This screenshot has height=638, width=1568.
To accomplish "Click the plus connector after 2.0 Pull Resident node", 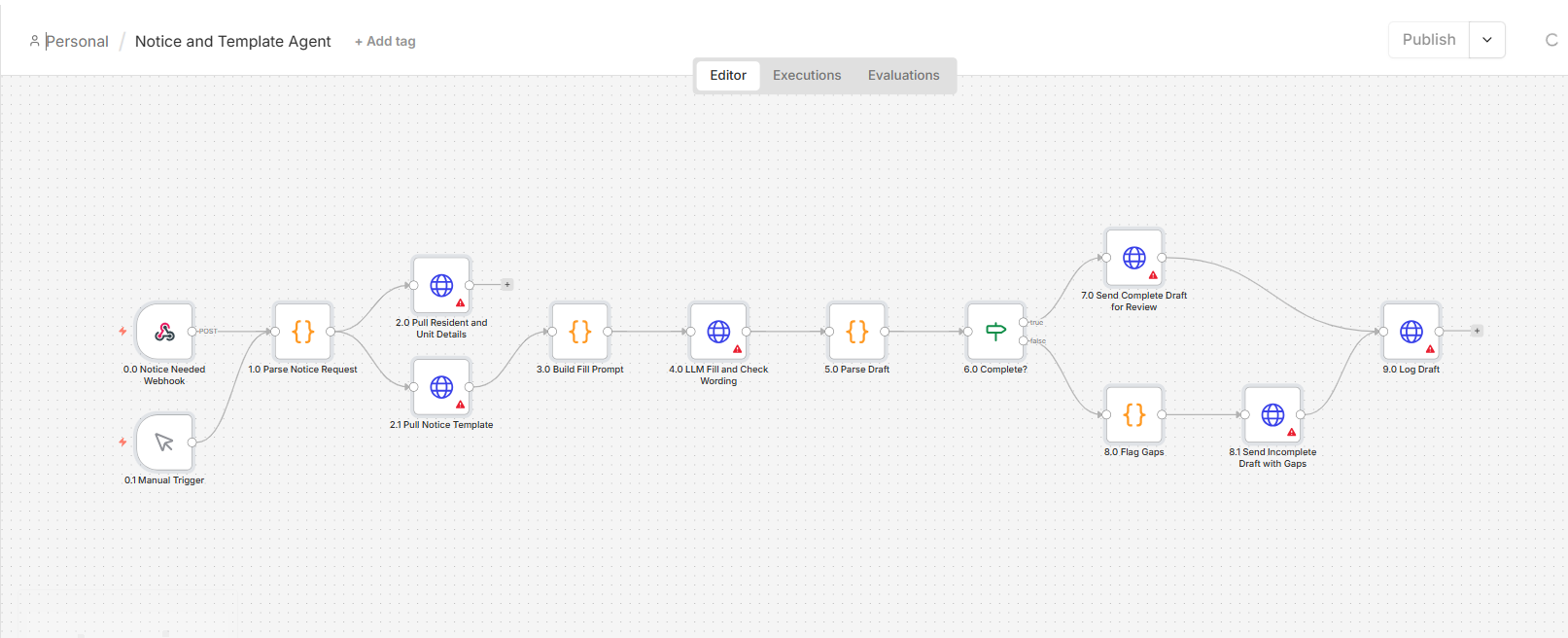I will [x=507, y=285].
